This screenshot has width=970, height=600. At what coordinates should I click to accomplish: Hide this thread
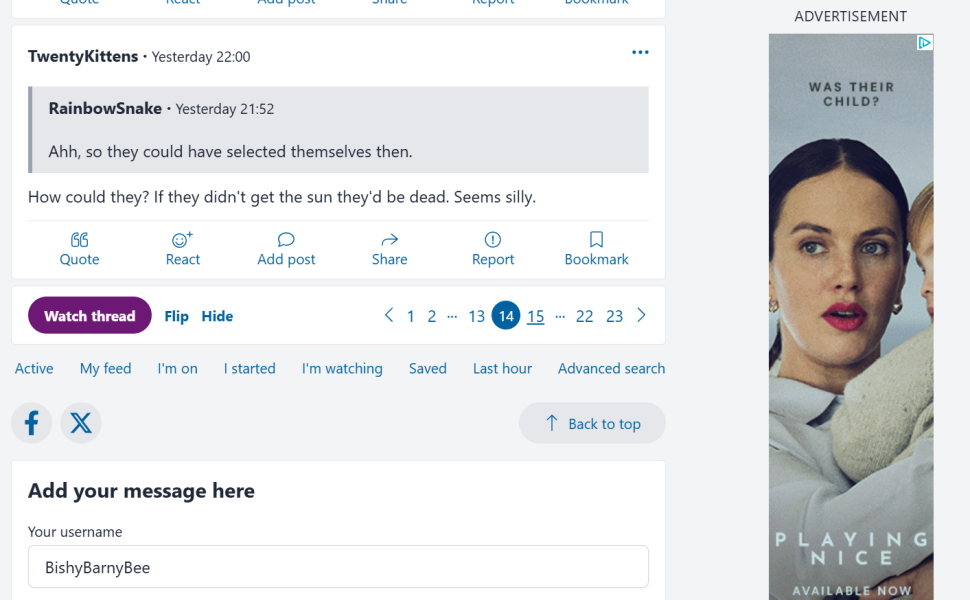pyautogui.click(x=217, y=316)
